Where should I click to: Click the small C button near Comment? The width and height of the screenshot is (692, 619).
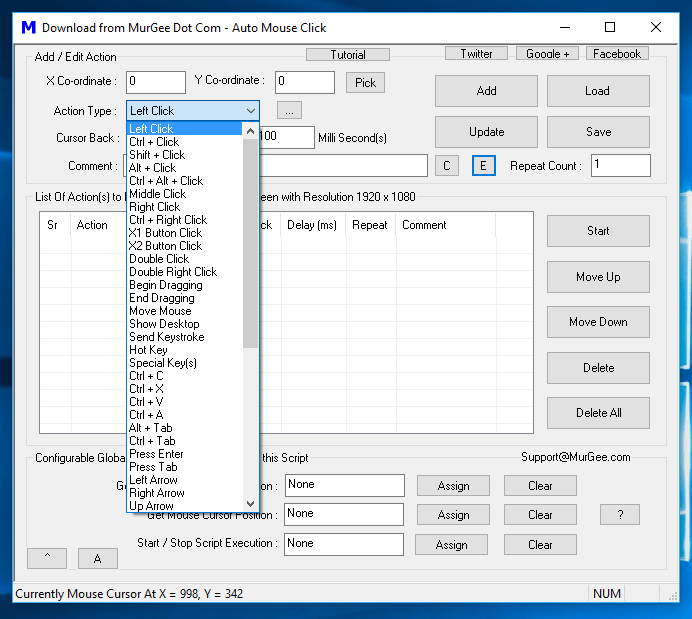click(x=447, y=166)
